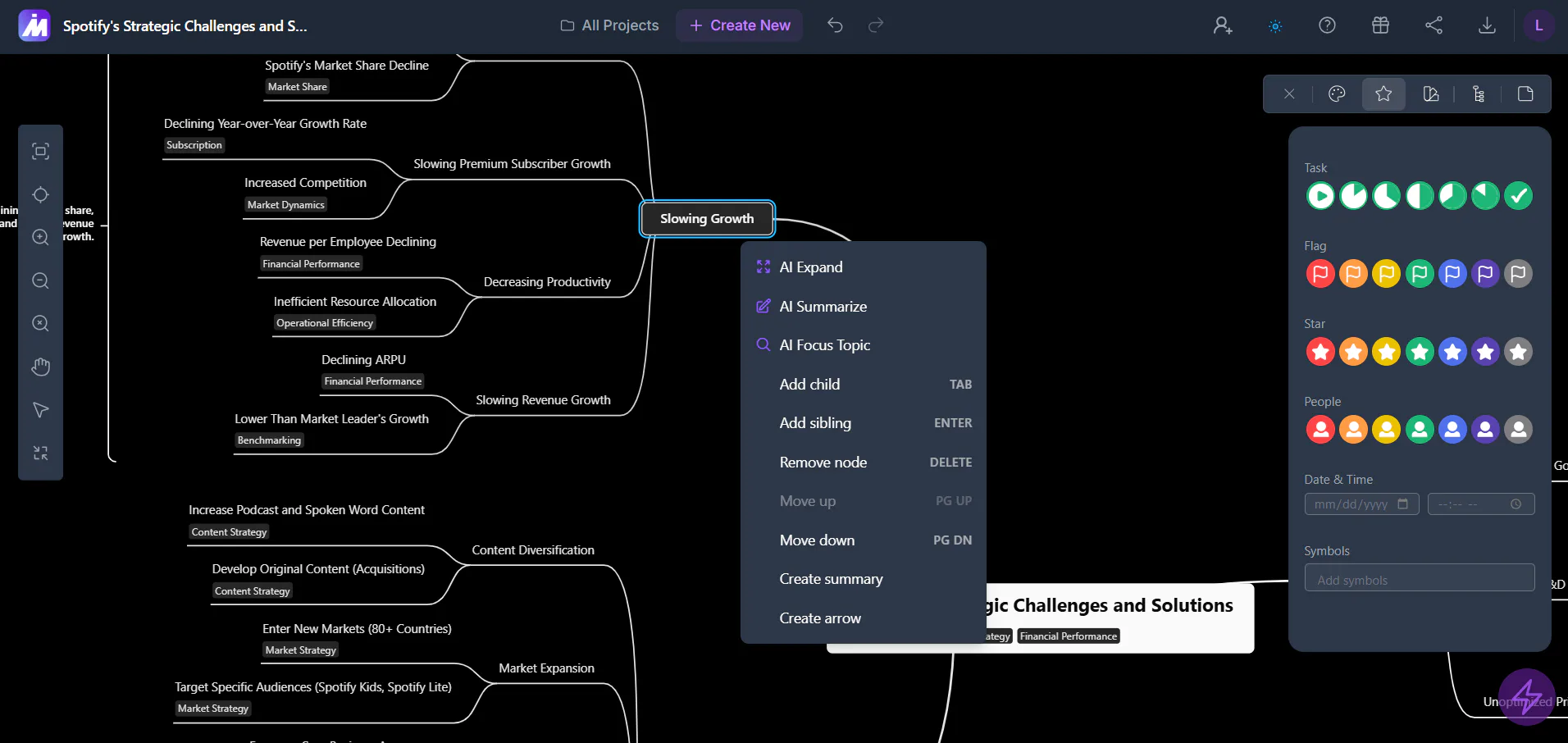The height and width of the screenshot is (743, 1568).
Task: Open the color palette theme icon
Action: [1337, 94]
